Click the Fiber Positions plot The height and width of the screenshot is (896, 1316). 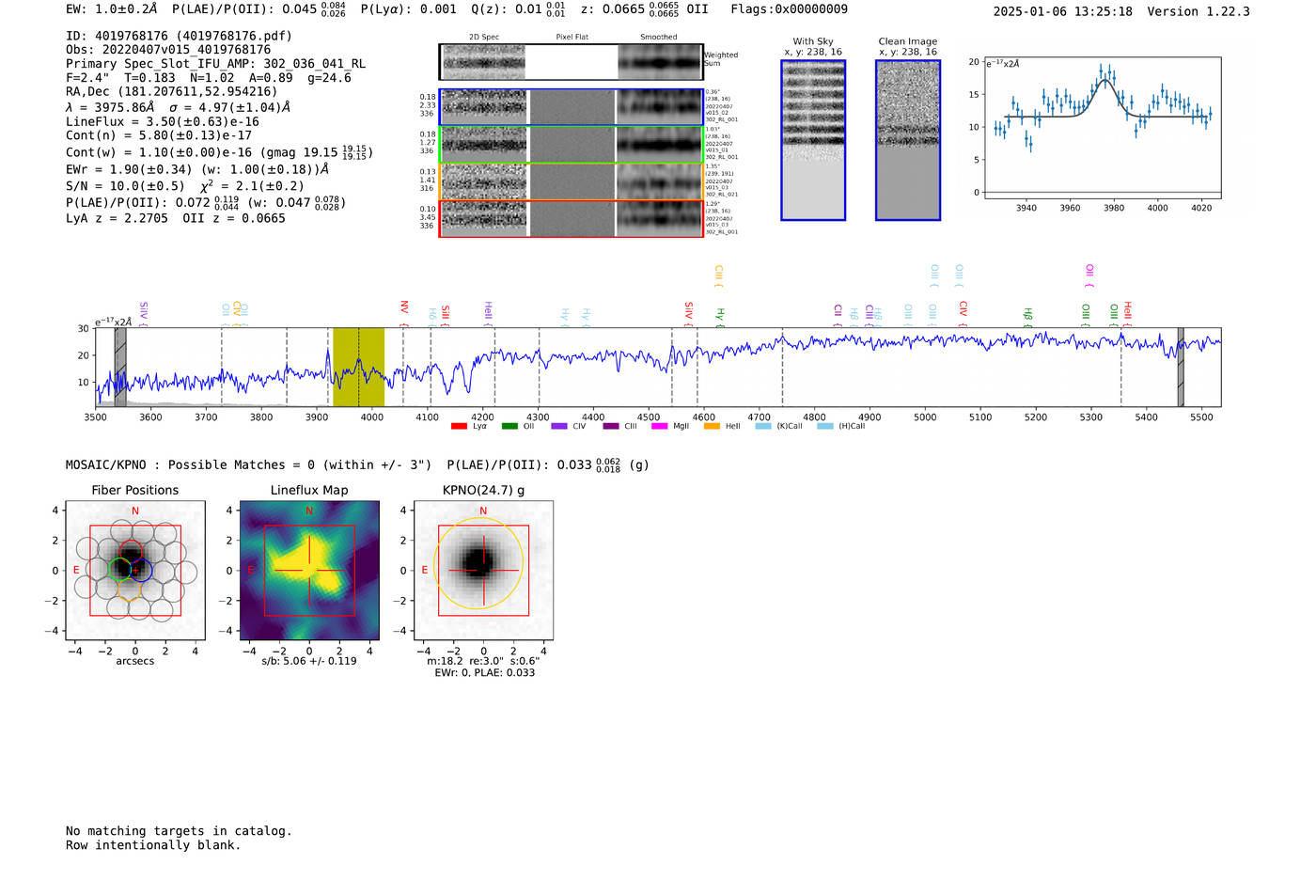click(135, 570)
